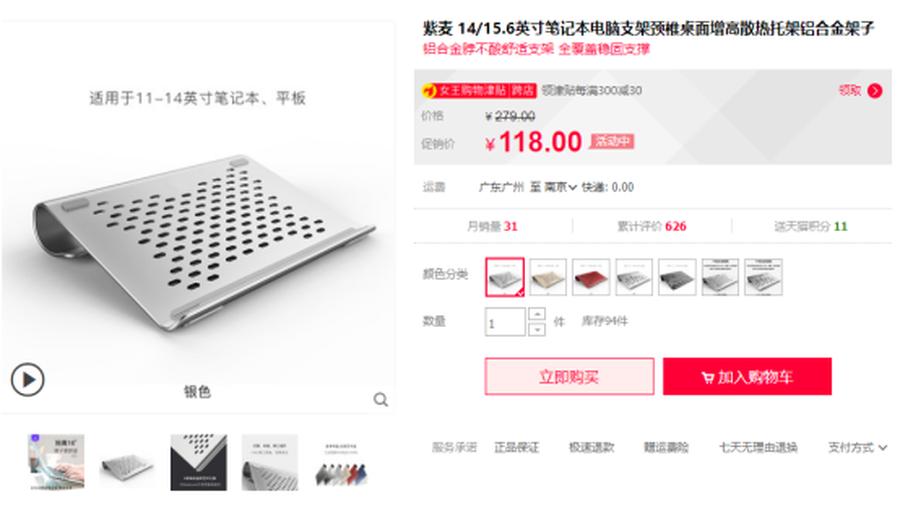Open the 累计评价 626 reviews link
Viewport: 900px width, 512px height.
652,226
